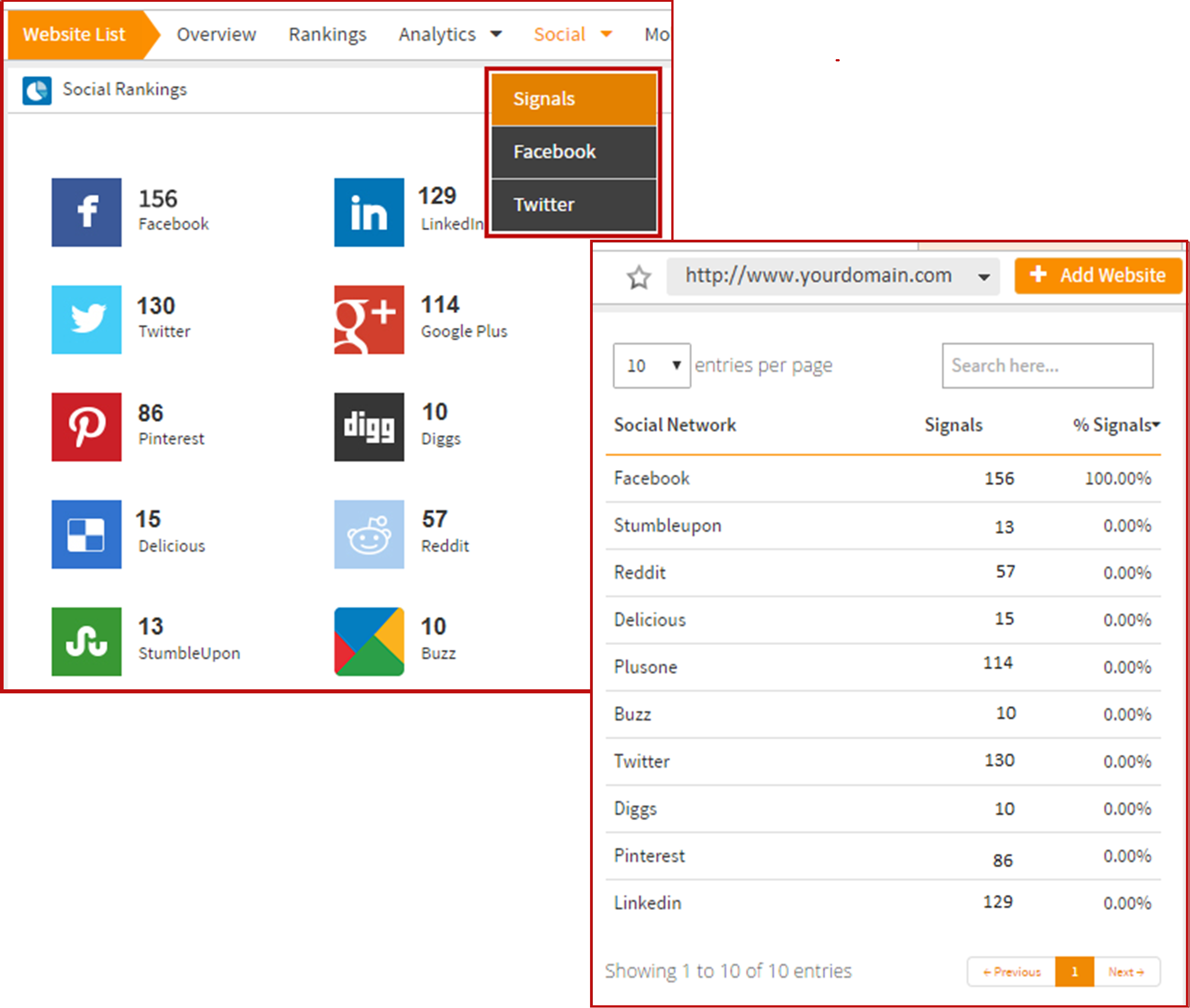The image size is (1190, 1008).
Task: Click the Delicious icon tile
Action: (x=86, y=534)
